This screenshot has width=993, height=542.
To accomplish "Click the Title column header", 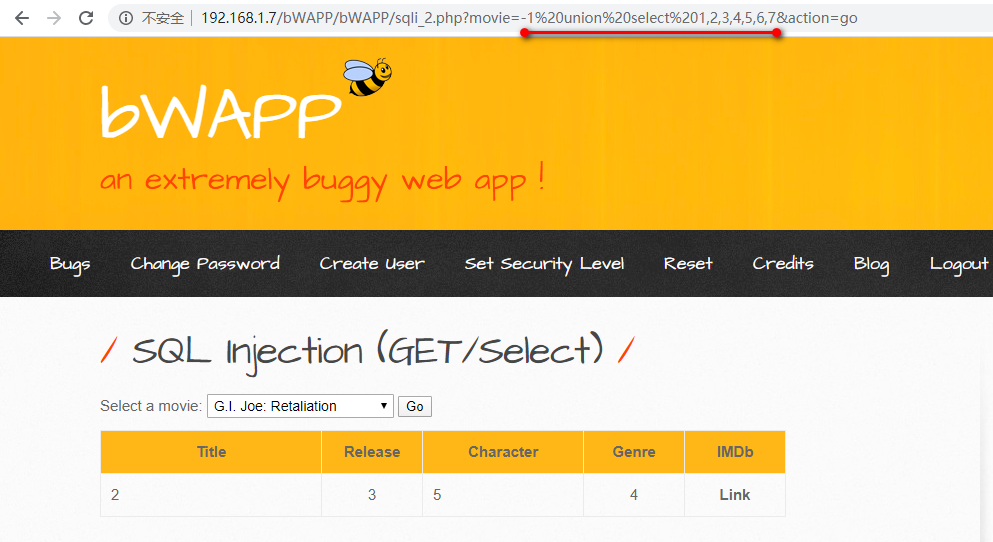I will tap(211, 452).
